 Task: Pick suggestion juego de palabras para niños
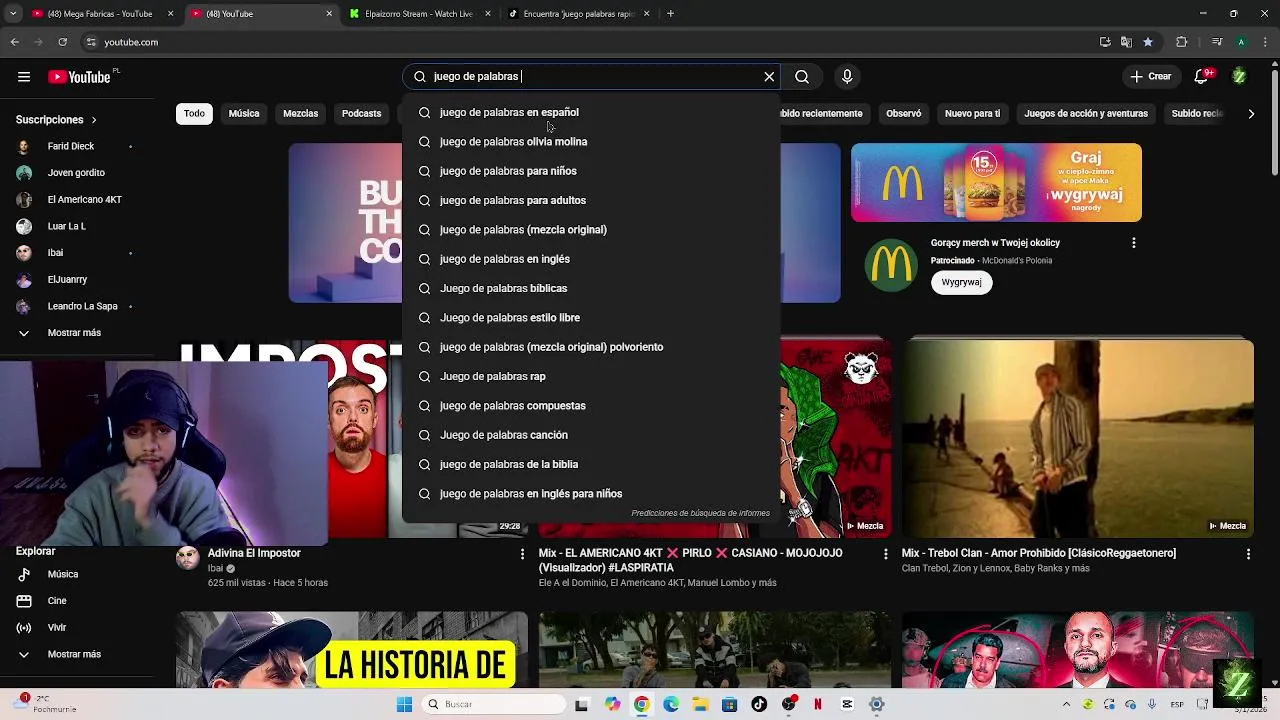click(591, 171)
